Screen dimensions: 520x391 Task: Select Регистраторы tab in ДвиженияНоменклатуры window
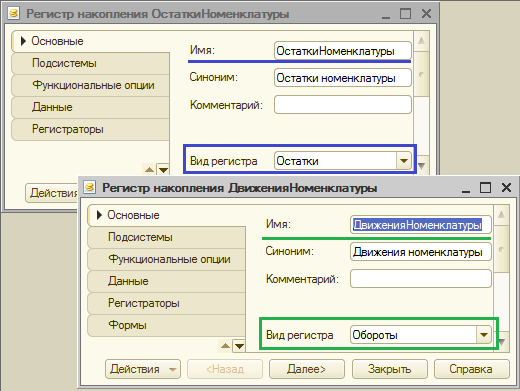tap(167, 303)
